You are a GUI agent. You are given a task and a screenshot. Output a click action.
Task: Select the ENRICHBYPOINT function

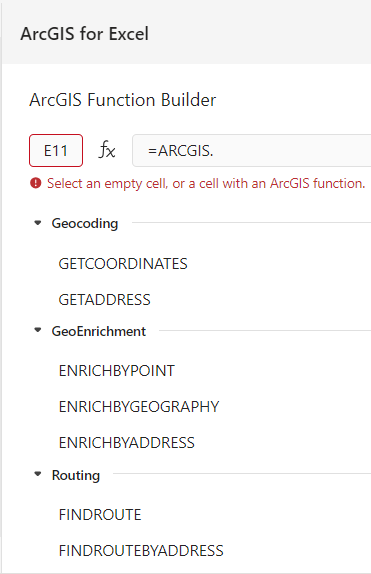click(x=117, y=371)
